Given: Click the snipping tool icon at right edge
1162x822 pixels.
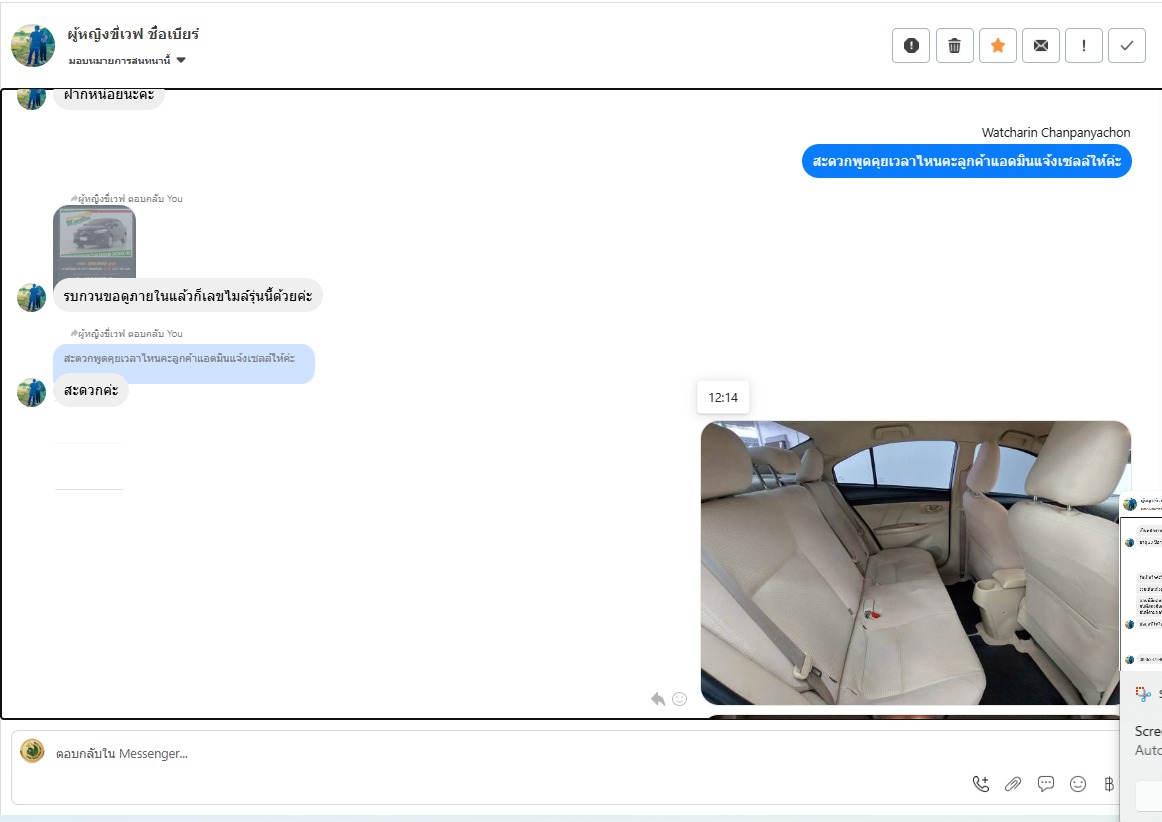Looking at the screenshot, I should pos(1143,694).
